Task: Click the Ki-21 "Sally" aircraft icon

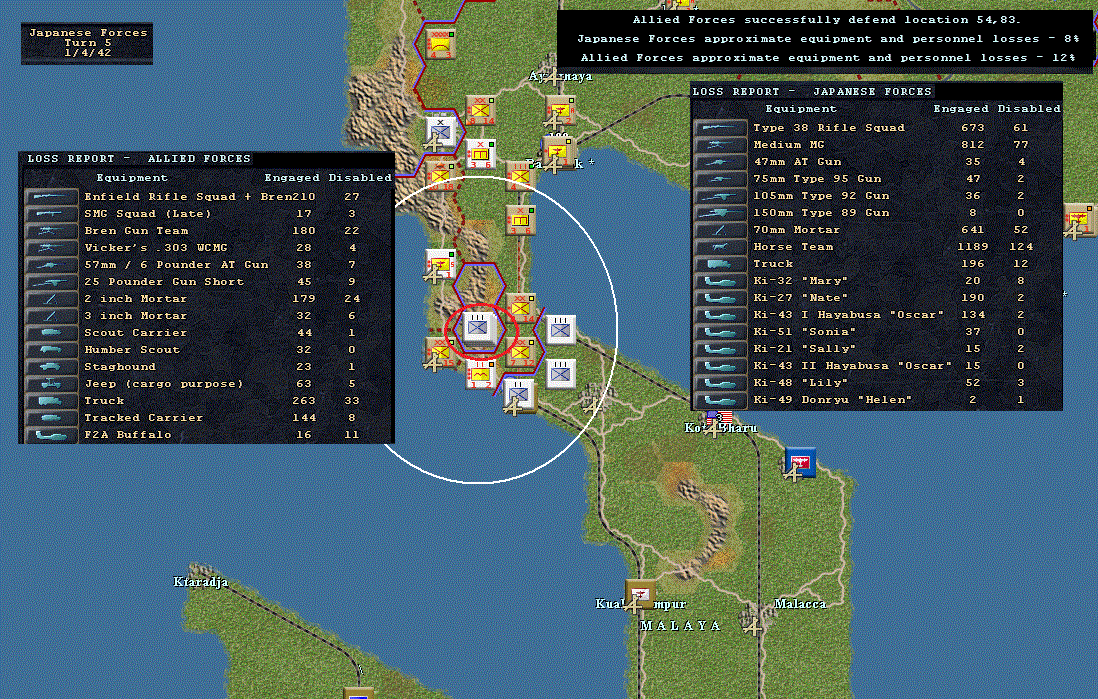Action: [x=721, y=349]
